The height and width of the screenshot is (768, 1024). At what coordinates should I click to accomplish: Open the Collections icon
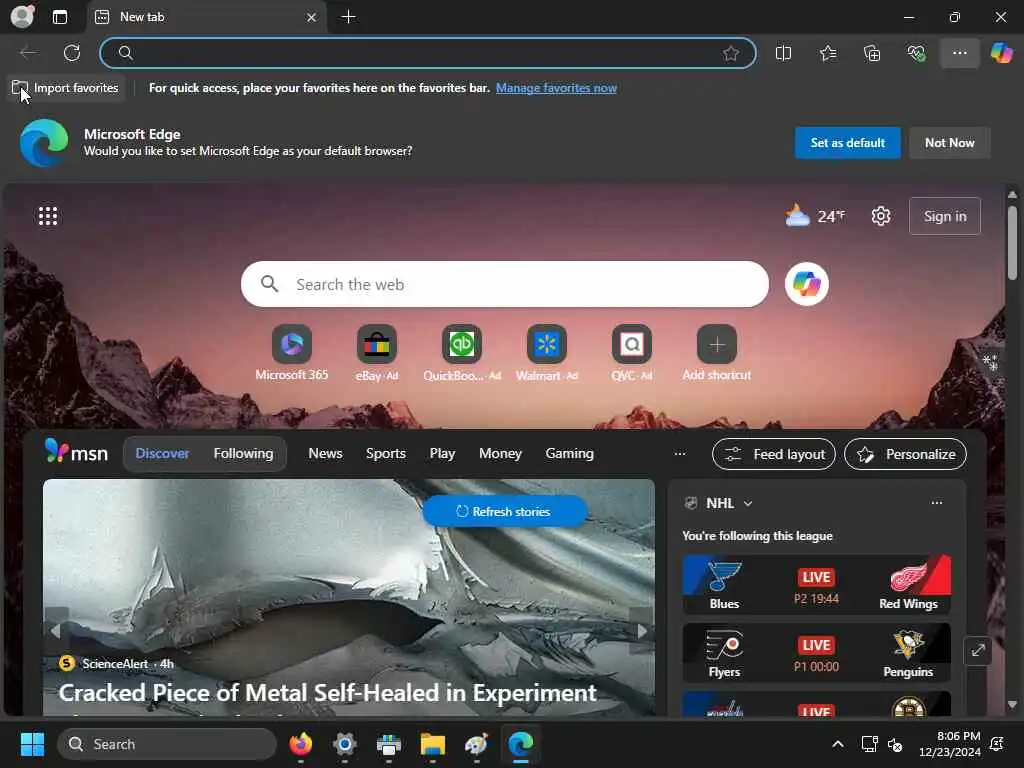872,53
